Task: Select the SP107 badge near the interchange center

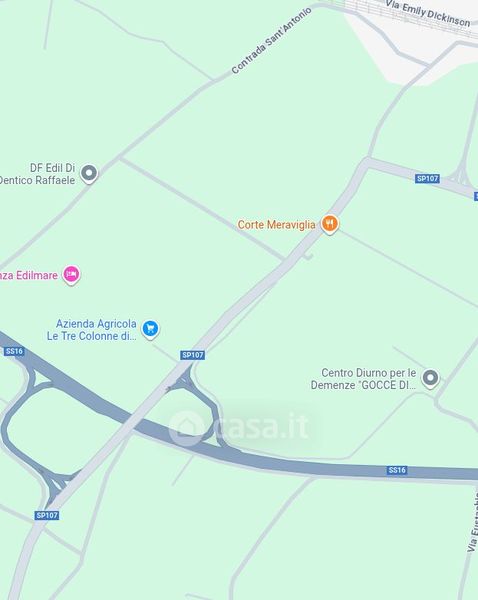Action: 193,355
